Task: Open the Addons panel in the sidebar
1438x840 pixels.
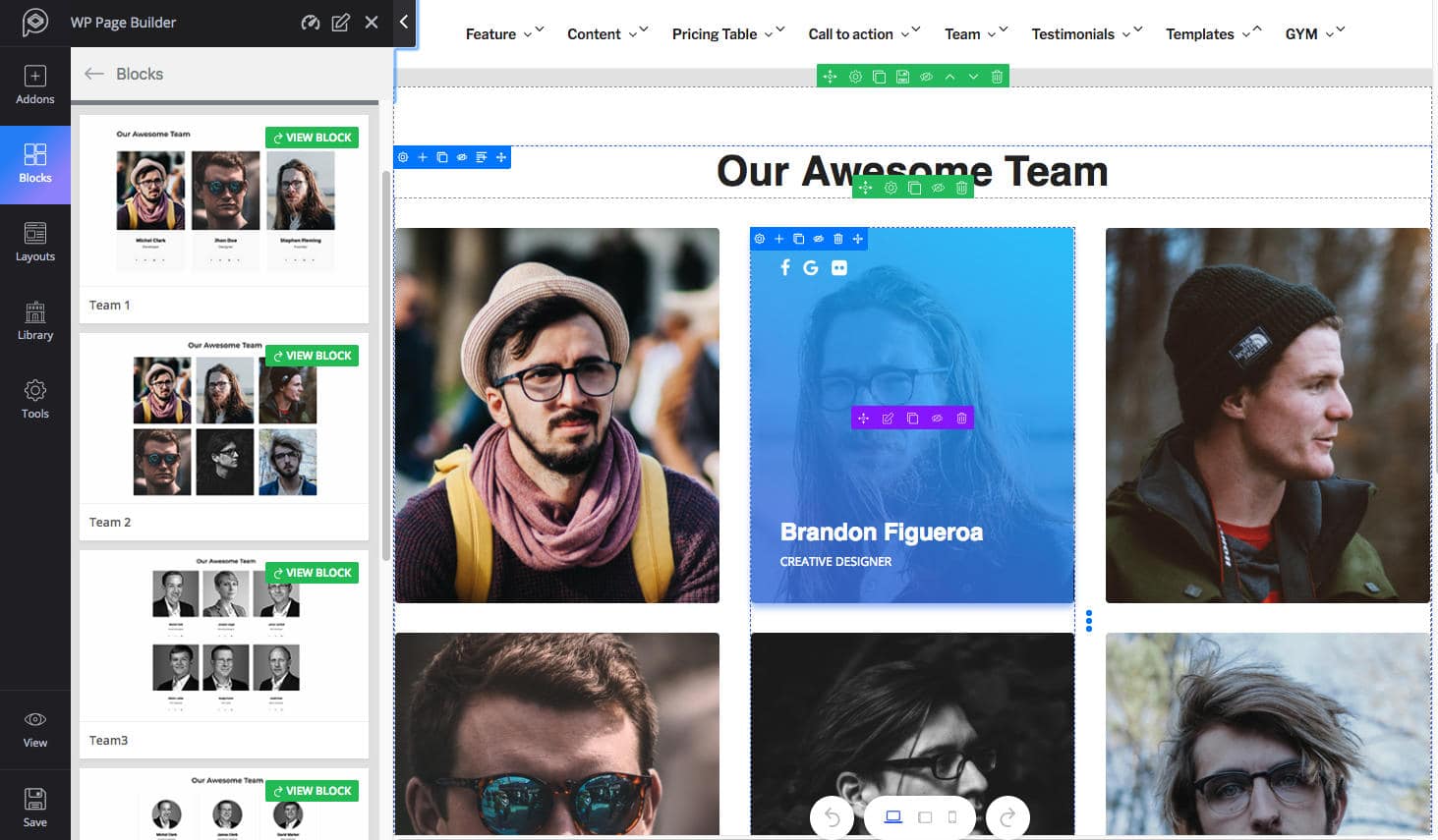Action: tap(35, 84)
